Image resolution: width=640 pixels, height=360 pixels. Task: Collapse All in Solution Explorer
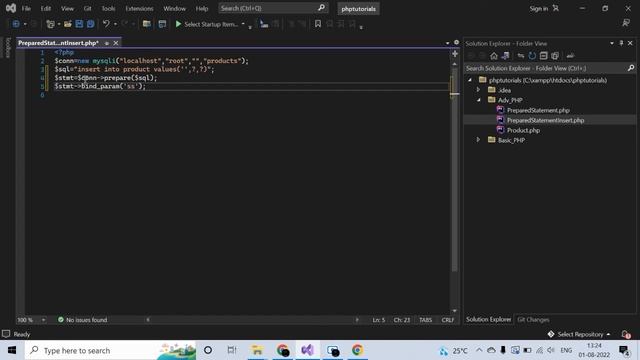coord(543,56)
